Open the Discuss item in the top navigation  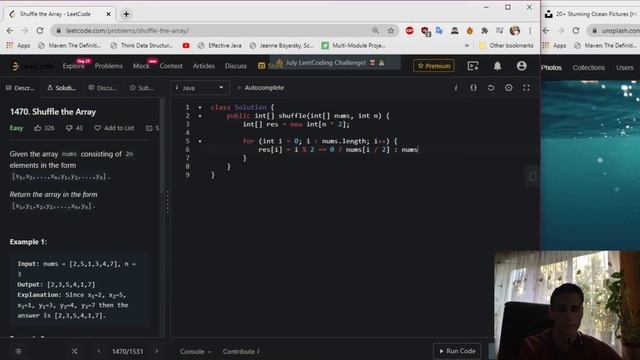click(x=236, y=66)
